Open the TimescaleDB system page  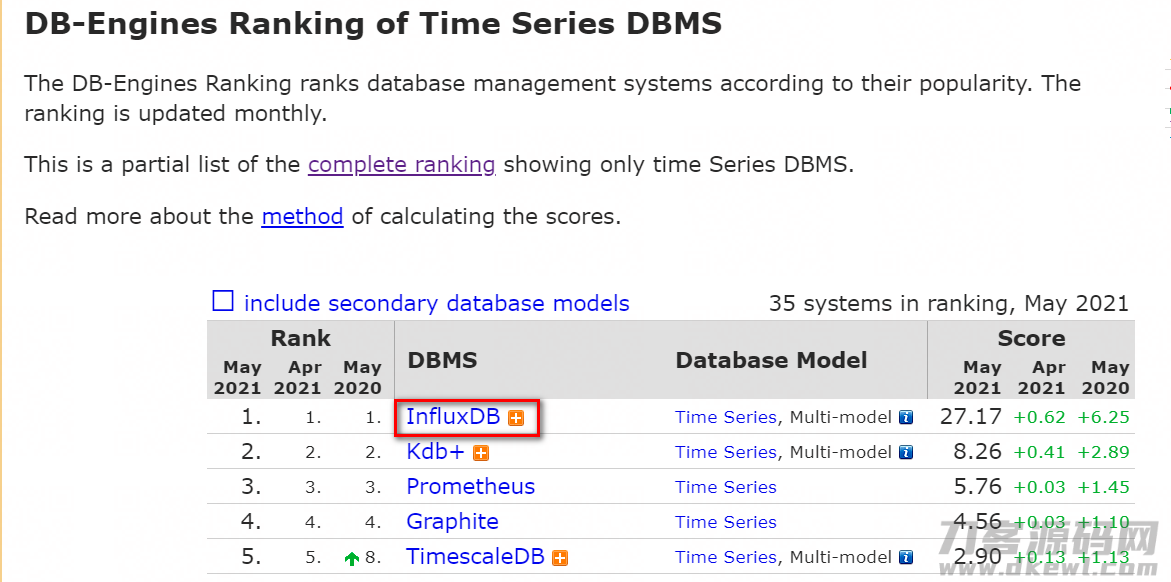[x=475, y=557]
